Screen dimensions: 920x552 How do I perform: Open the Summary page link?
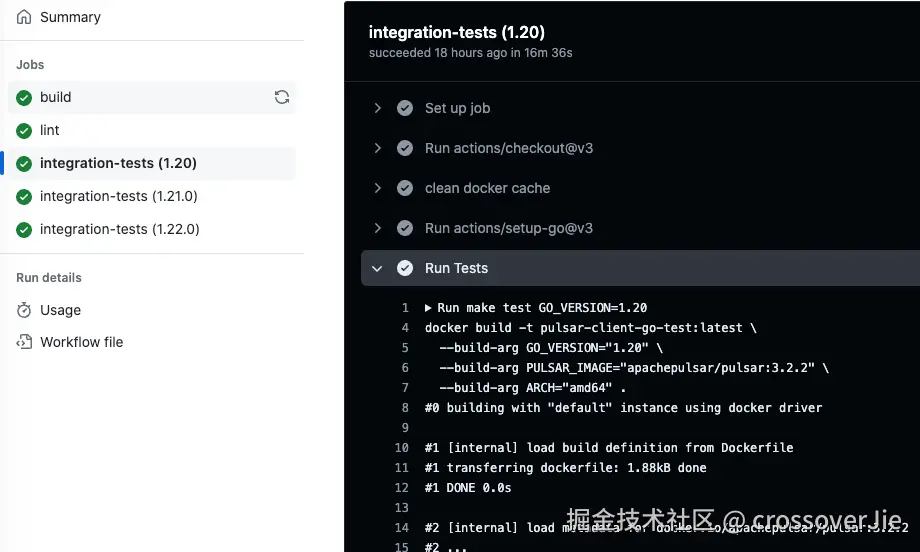(x=70, y=17)
